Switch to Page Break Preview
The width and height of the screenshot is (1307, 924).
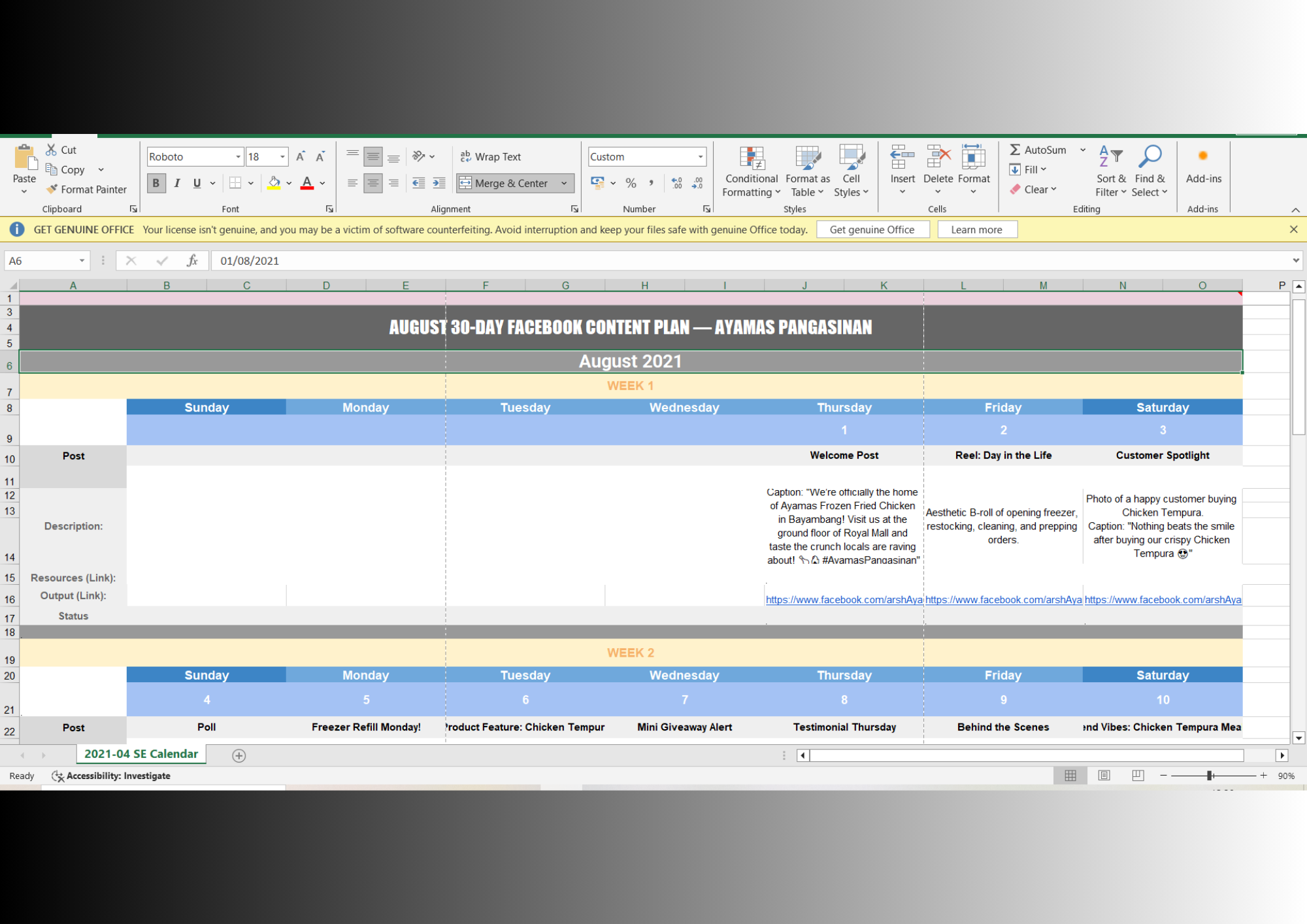1138,776
